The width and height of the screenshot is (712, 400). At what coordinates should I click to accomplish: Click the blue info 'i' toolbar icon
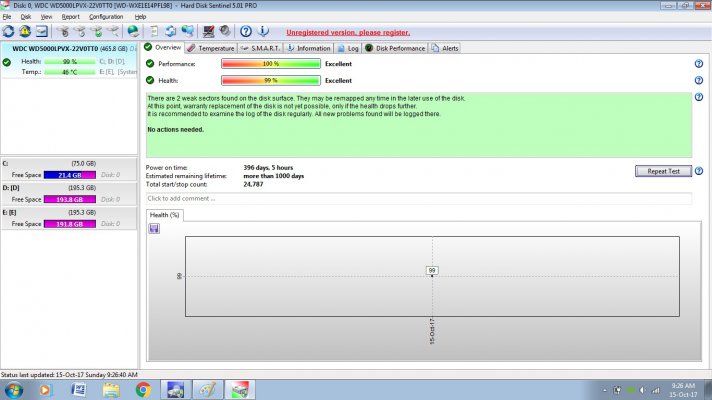tap(263, 31)
